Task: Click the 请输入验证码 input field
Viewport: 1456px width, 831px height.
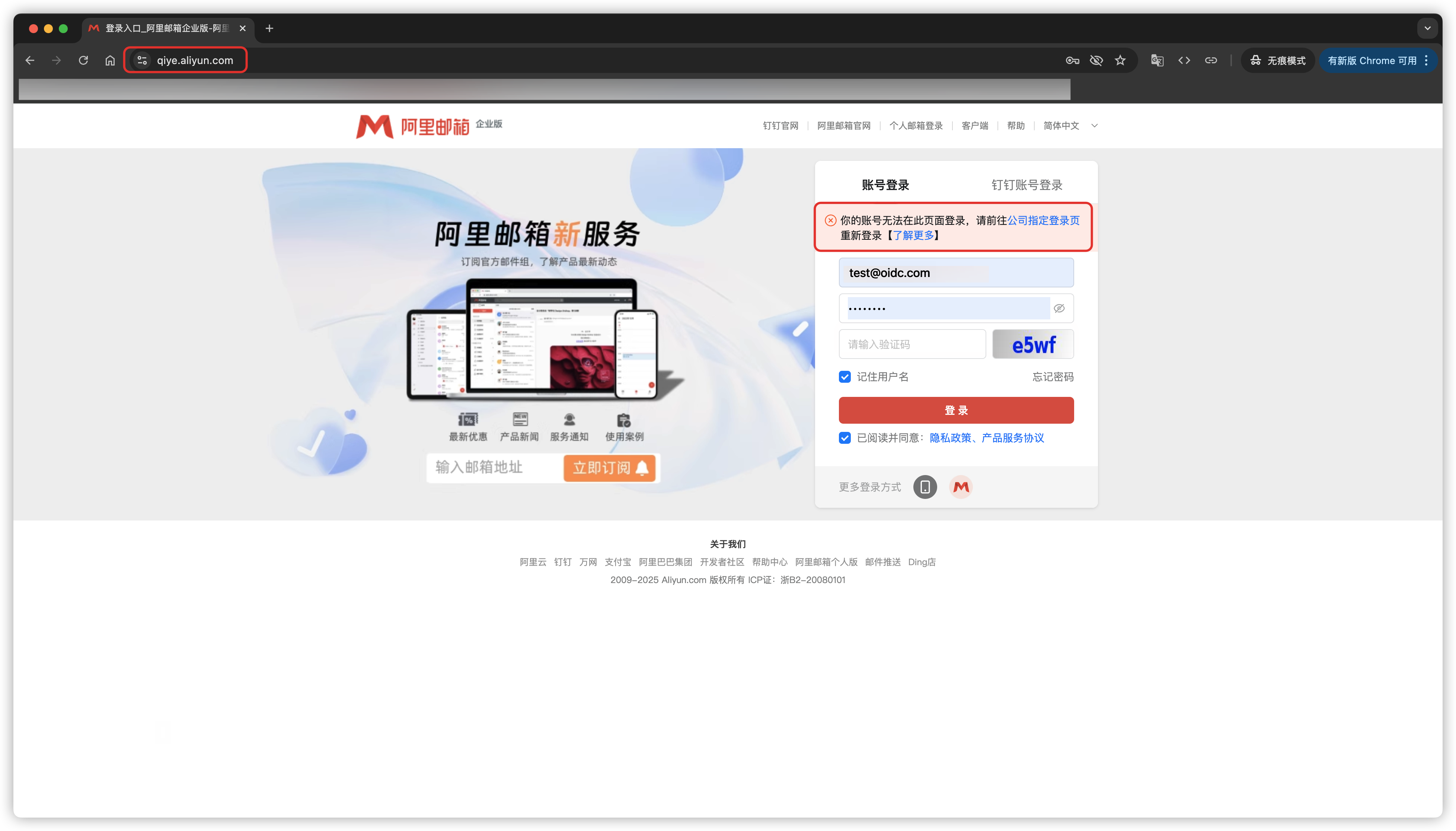Action: coord(912,344)
